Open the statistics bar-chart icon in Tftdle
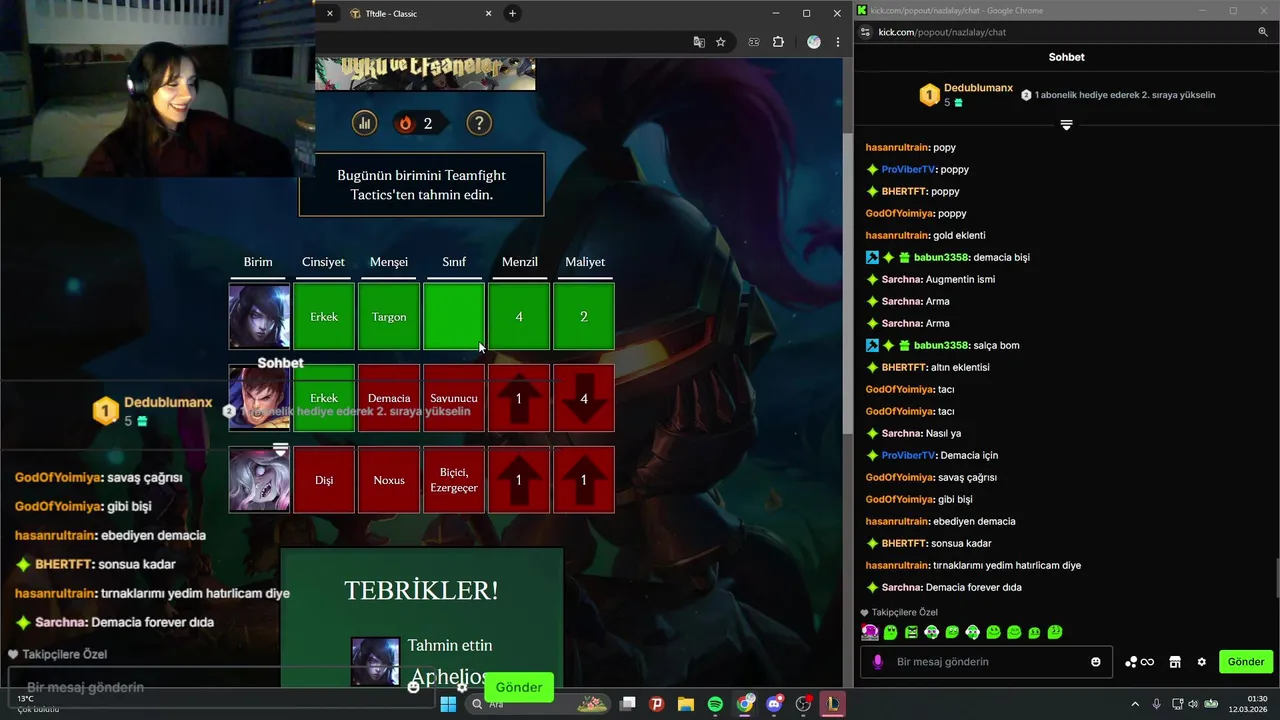 (364, 123)
